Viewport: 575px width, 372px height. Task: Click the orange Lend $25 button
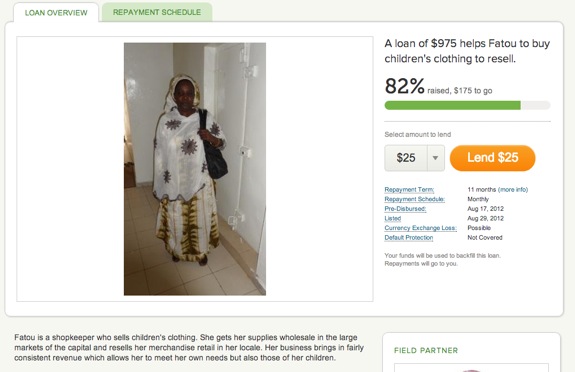(492, 158)
